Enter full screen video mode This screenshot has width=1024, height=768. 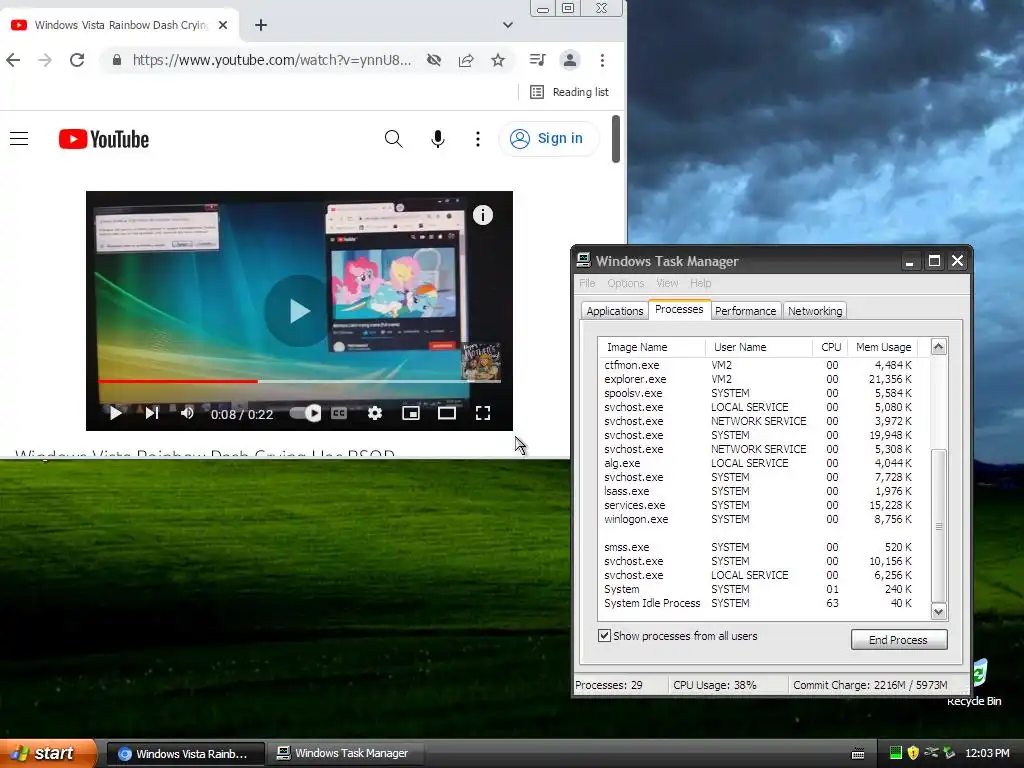[483, 413]
